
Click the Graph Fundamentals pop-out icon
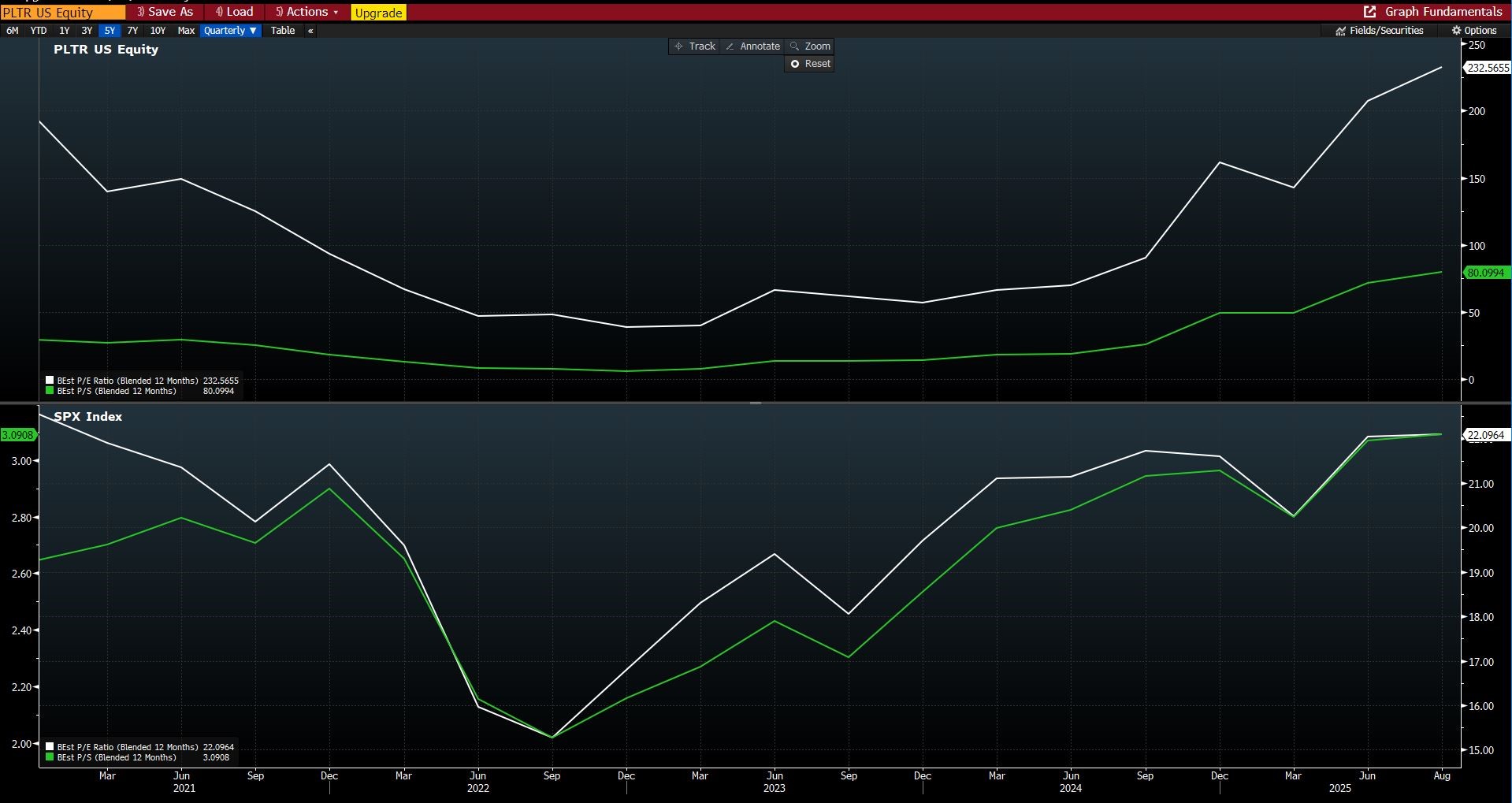1370,12
